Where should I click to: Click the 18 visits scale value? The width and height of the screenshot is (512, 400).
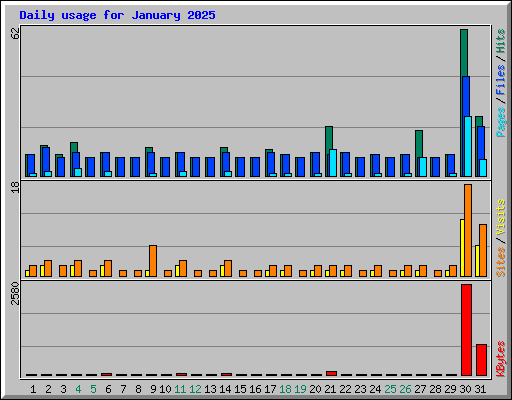pos(16,187)
